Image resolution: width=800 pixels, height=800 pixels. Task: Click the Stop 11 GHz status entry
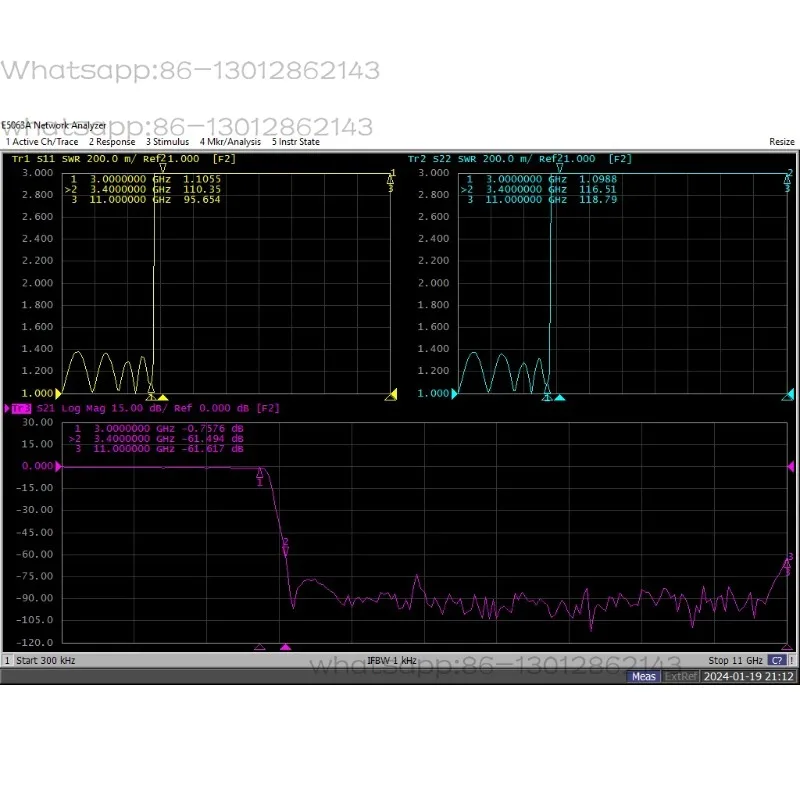click(x=735, y=661)
